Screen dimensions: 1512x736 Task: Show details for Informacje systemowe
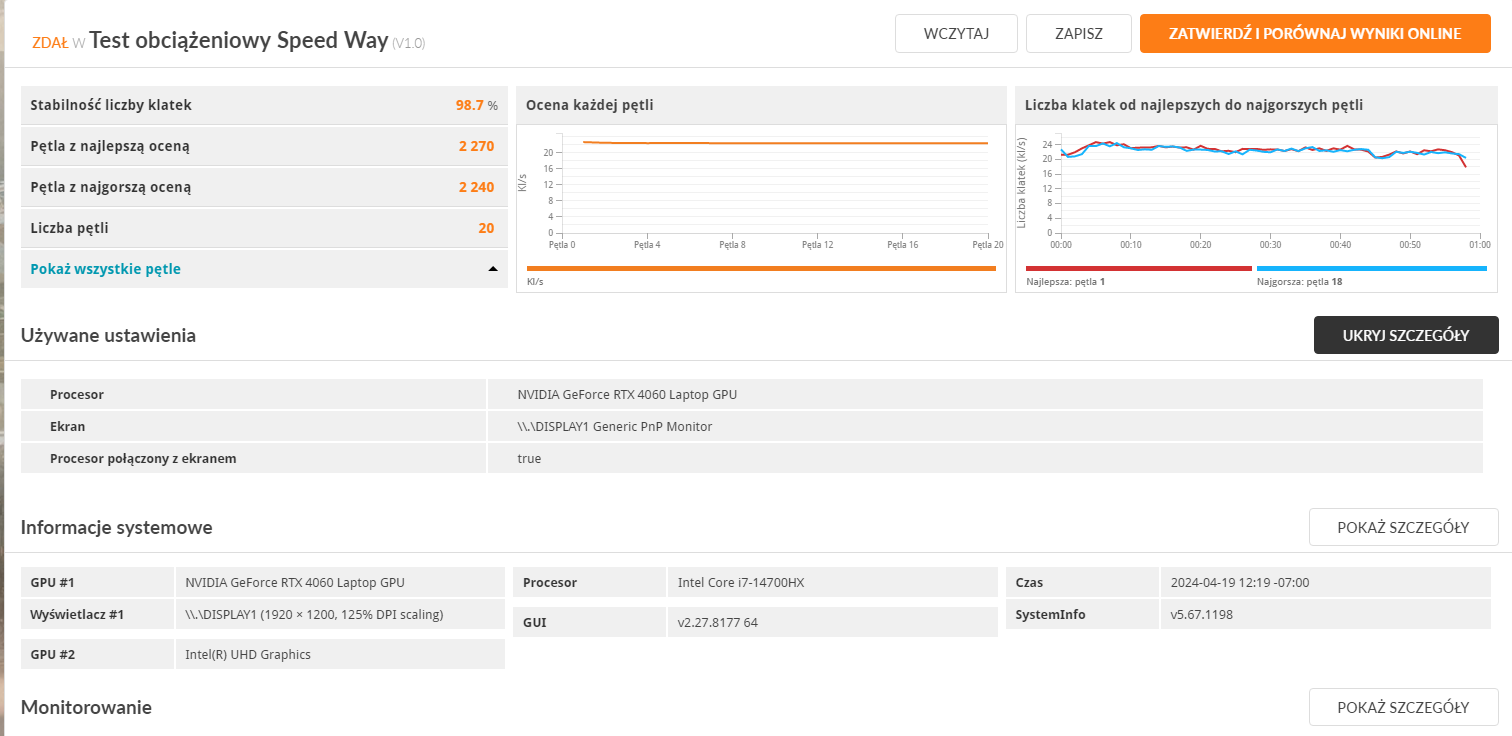[x=1403, y=527]
